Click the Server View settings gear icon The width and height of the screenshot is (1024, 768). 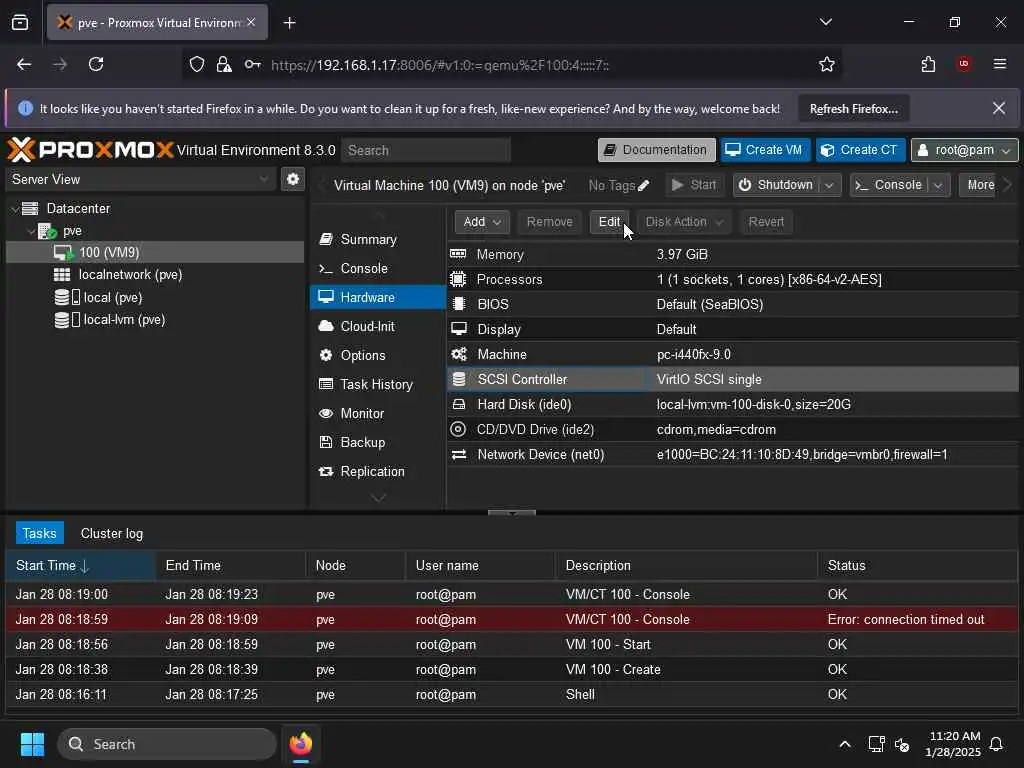[293, 178]
